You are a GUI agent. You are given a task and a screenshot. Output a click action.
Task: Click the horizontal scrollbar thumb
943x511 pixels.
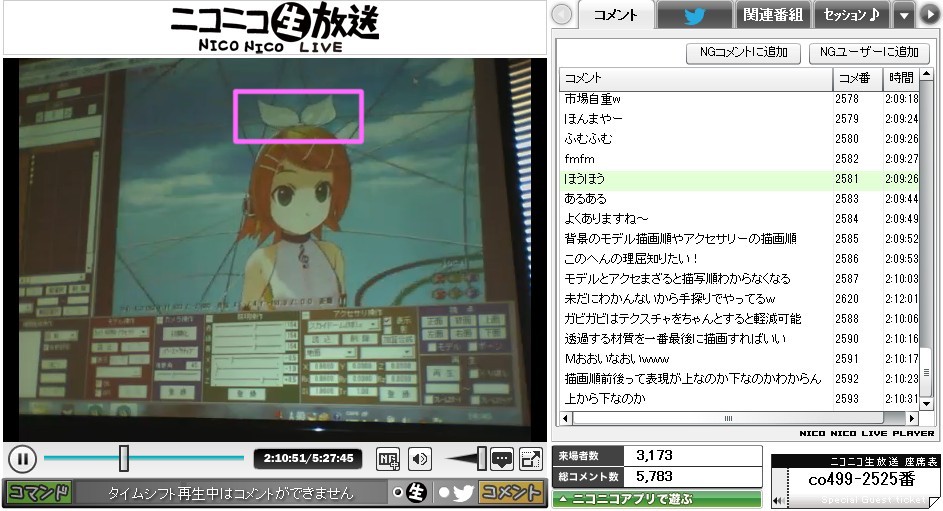[x=728, y=418]
